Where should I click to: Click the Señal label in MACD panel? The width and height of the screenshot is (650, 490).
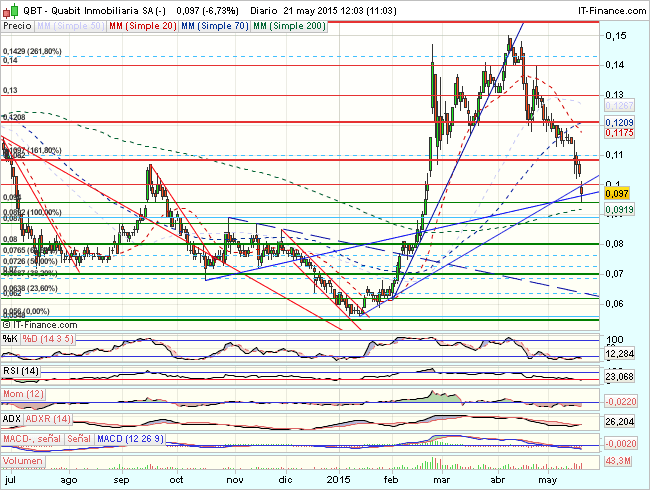click(x=79, y=439)
